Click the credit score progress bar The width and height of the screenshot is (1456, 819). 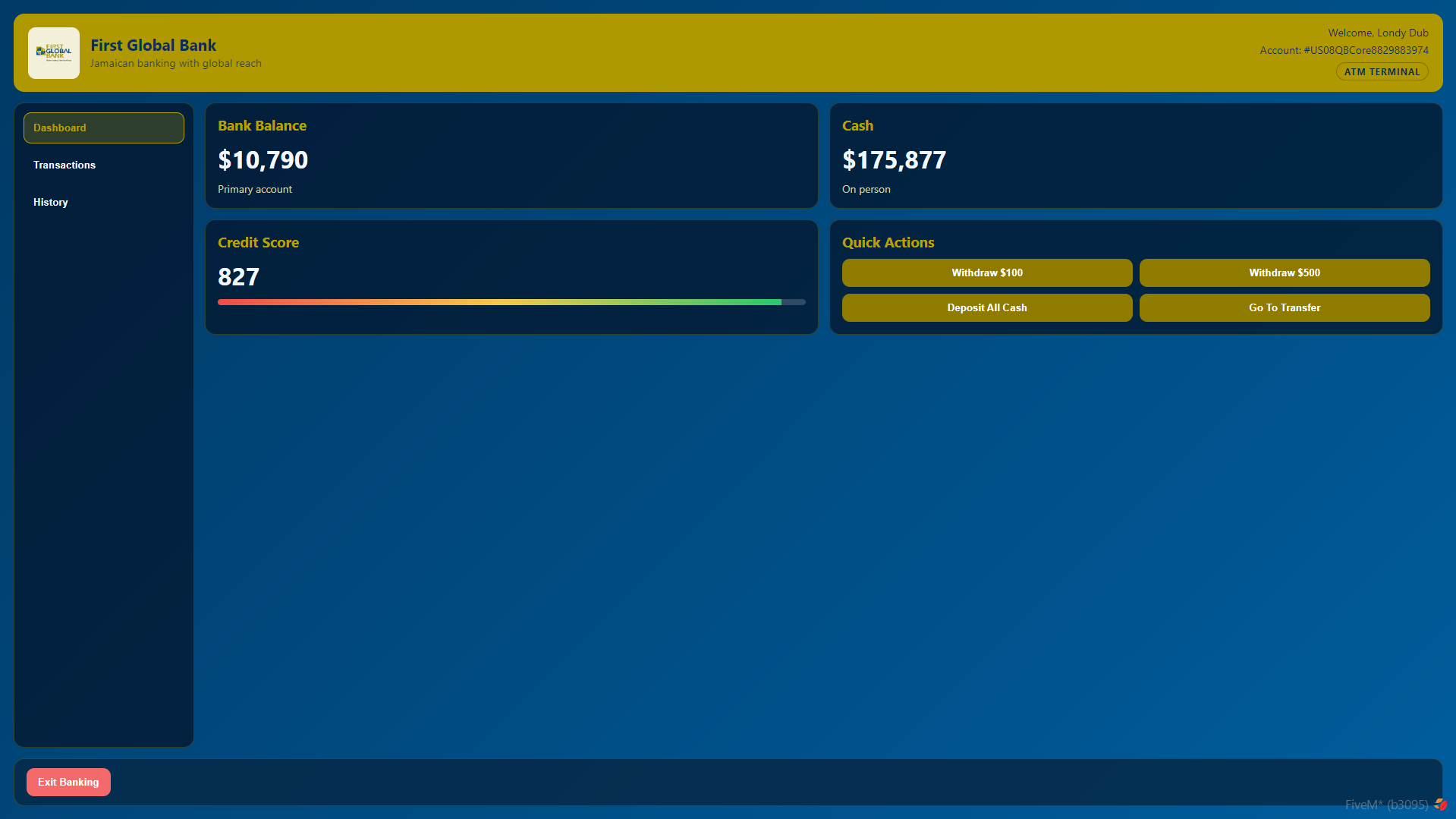[x=511, y=302]
